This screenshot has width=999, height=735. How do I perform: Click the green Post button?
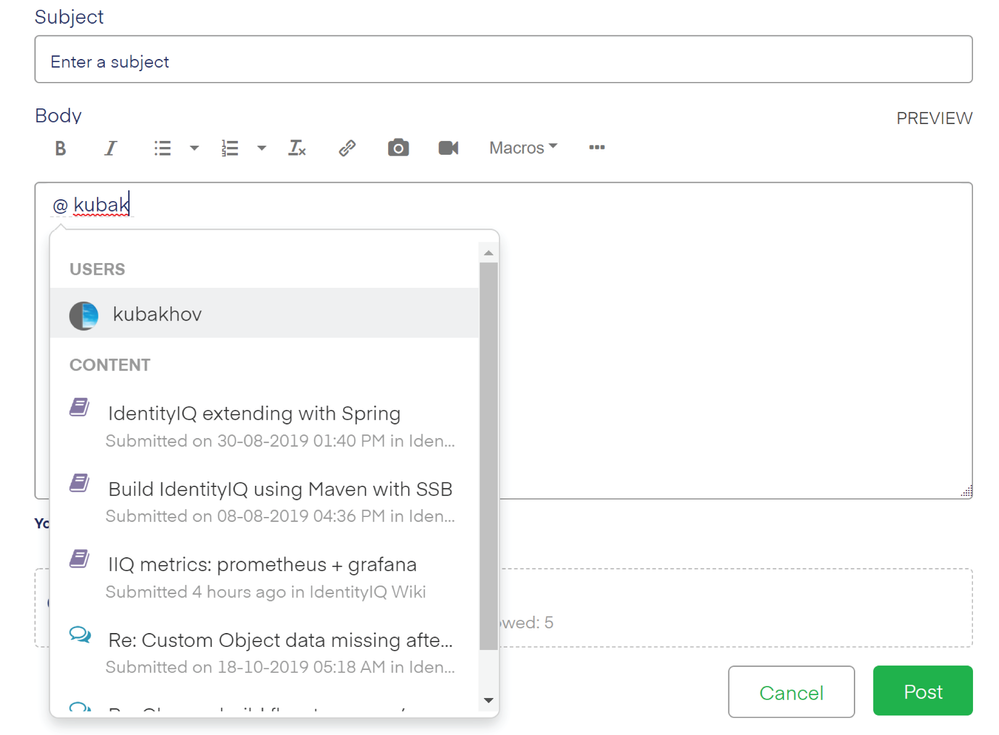coord(922,692)
